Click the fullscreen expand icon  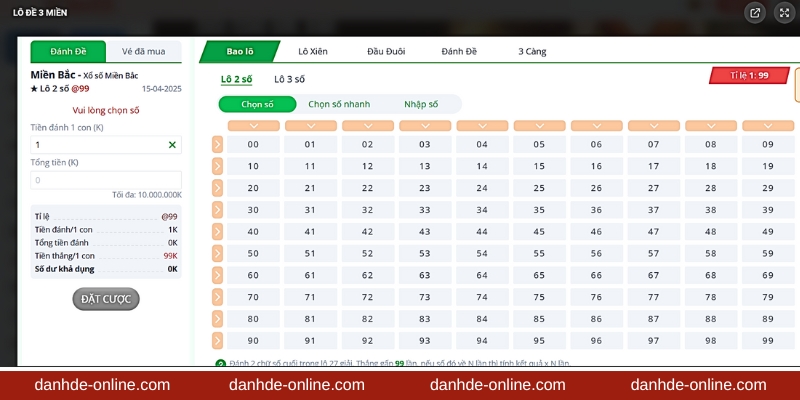(783, 12)
